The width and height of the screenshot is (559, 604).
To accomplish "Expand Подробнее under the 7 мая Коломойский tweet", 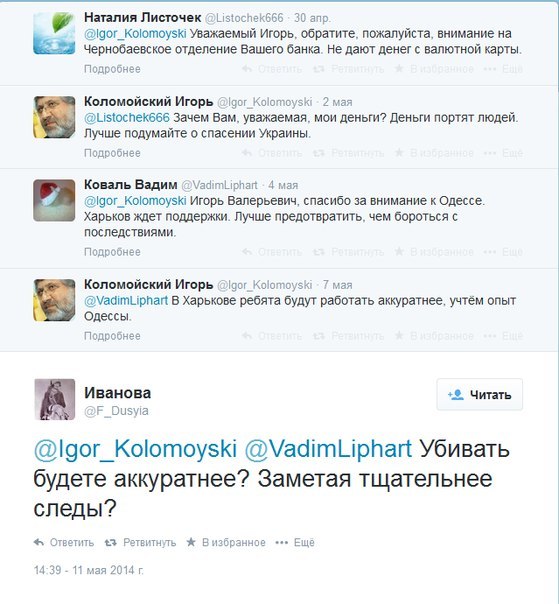I will point(112,336).
